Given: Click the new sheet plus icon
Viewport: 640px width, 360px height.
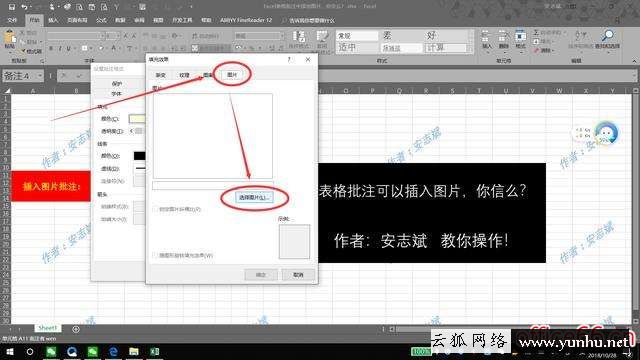Looking at the screenshot, I should tap(76, 329).
